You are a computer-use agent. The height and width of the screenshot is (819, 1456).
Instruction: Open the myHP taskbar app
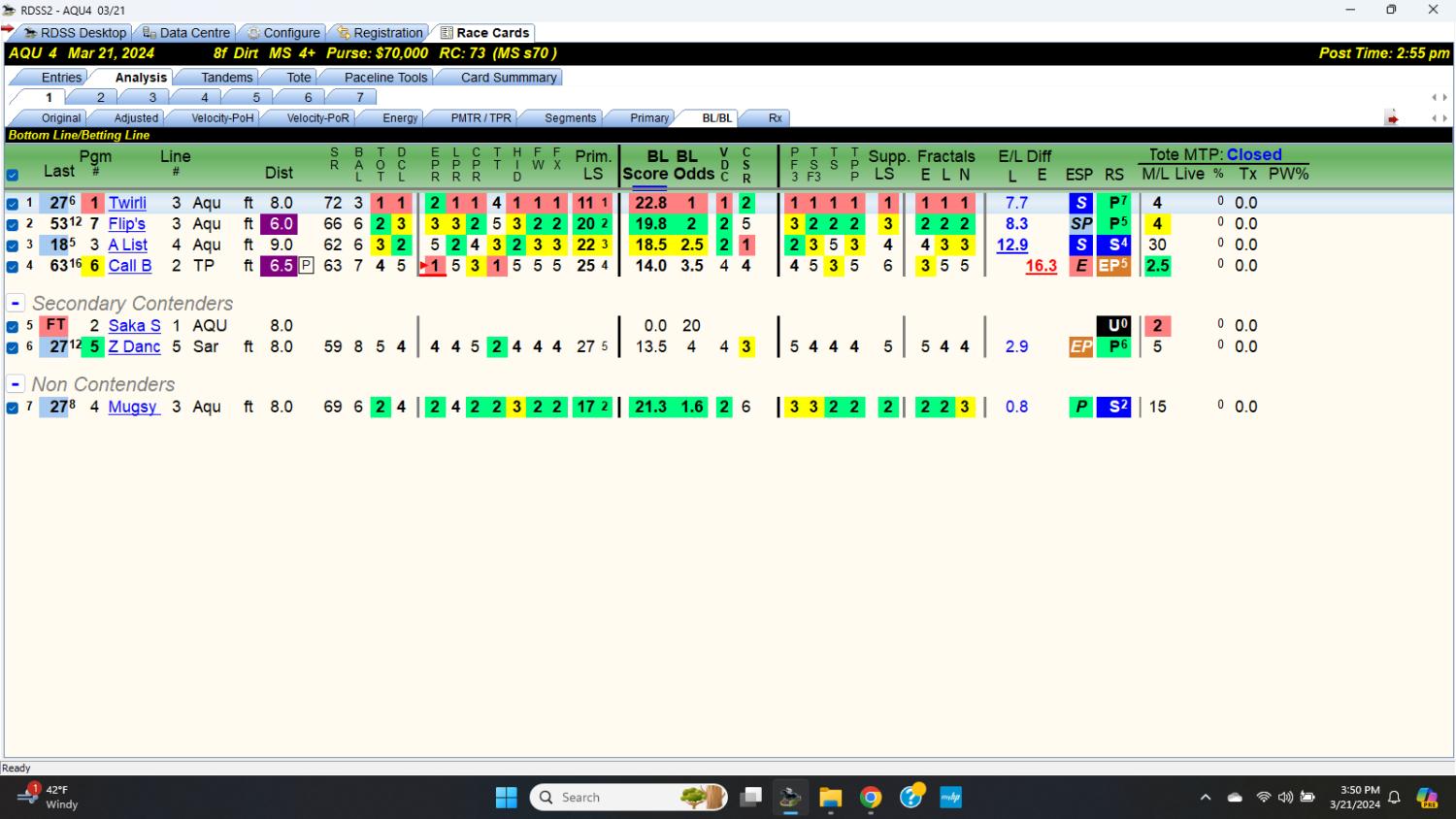coord(950,798)
